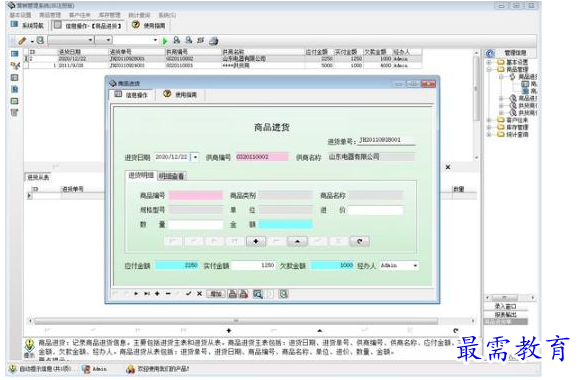
Task: Click the up-arrow button in 进货明细 navigator
Action: (297, 241)
